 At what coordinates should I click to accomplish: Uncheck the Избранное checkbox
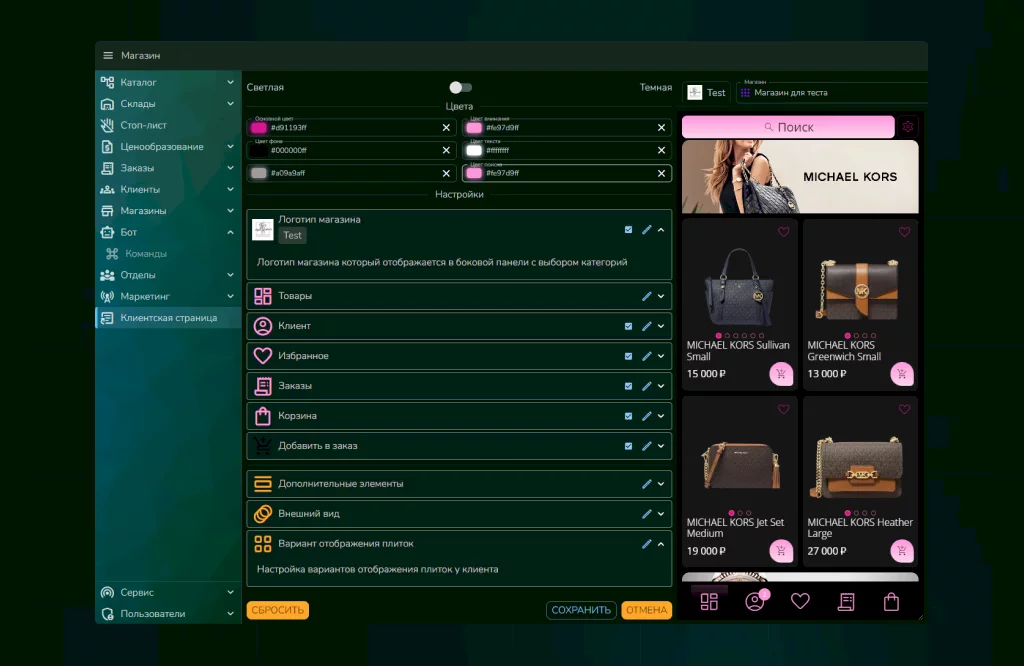(x=628, y=357)
